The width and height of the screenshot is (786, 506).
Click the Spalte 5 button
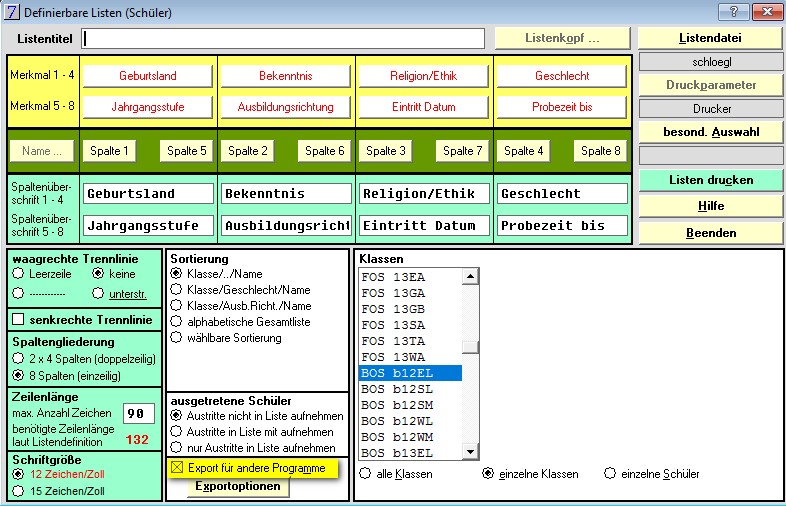pyautogui.click(x=186, y=151)
